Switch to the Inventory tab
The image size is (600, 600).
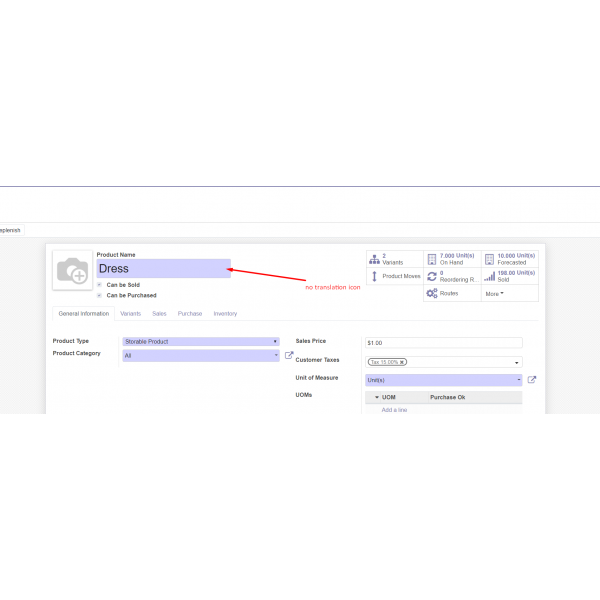(x=225, y=314)
